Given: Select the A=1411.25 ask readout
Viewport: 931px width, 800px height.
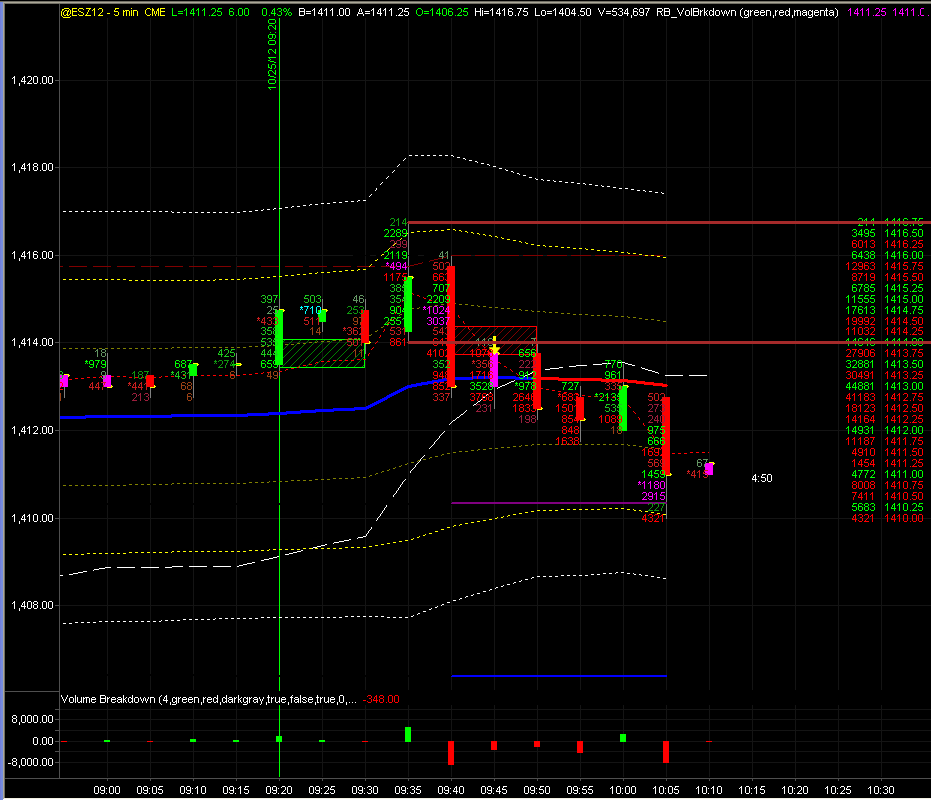Looking at the screenshot, I should [x=383, y=12].
